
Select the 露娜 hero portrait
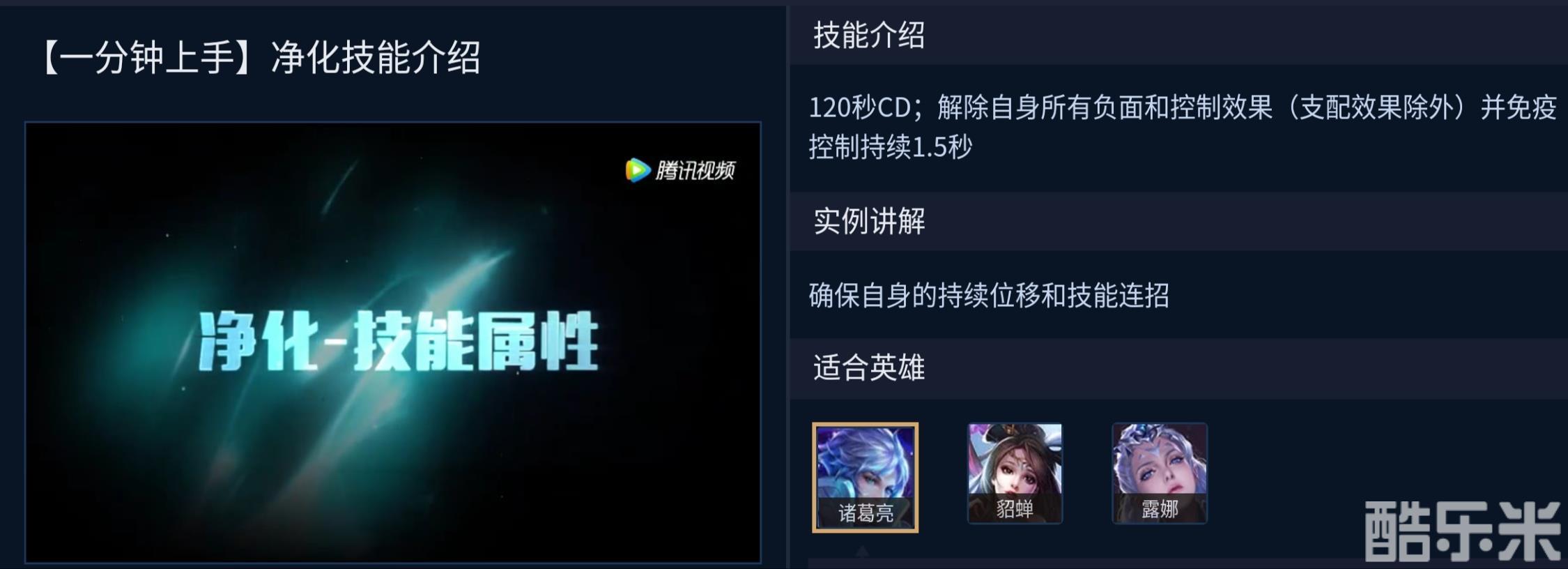click(x=1160, y=473)
